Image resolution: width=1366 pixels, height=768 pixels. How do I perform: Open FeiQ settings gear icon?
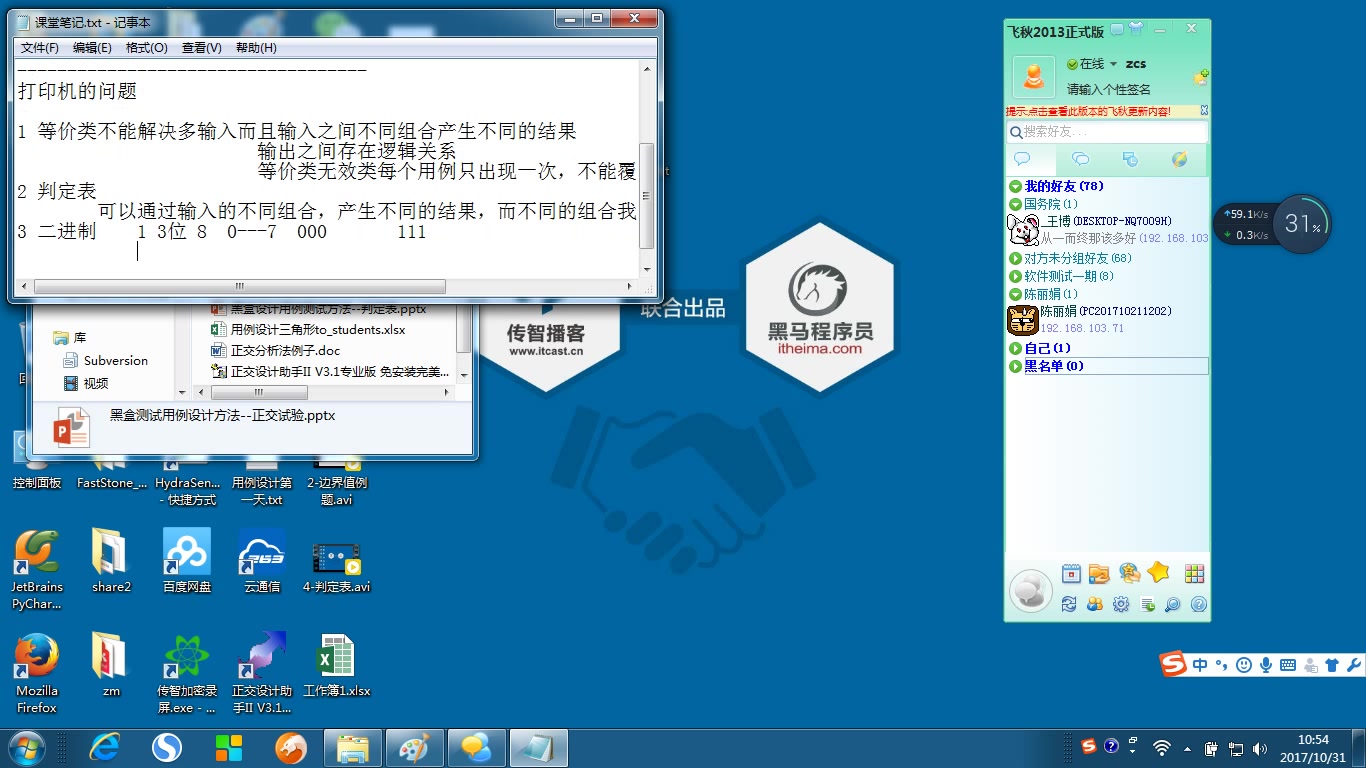[x=1121, y=604]
